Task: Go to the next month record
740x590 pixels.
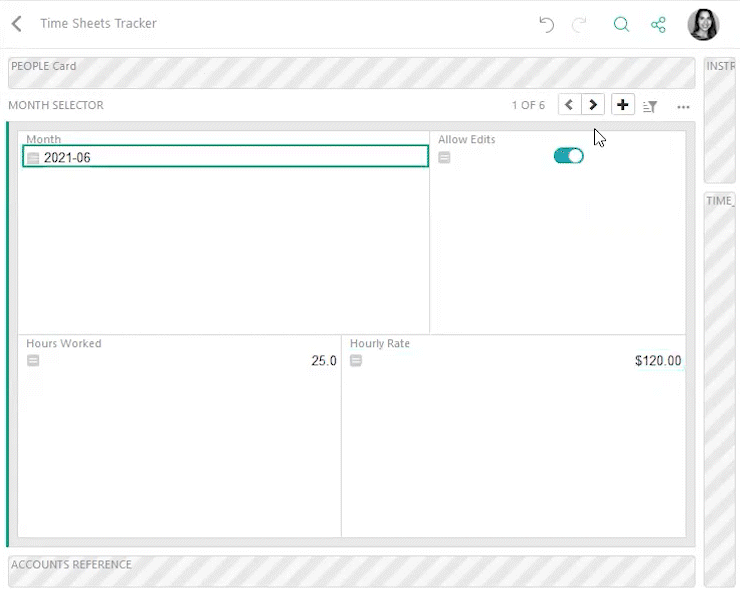Action: click(594, 105)
